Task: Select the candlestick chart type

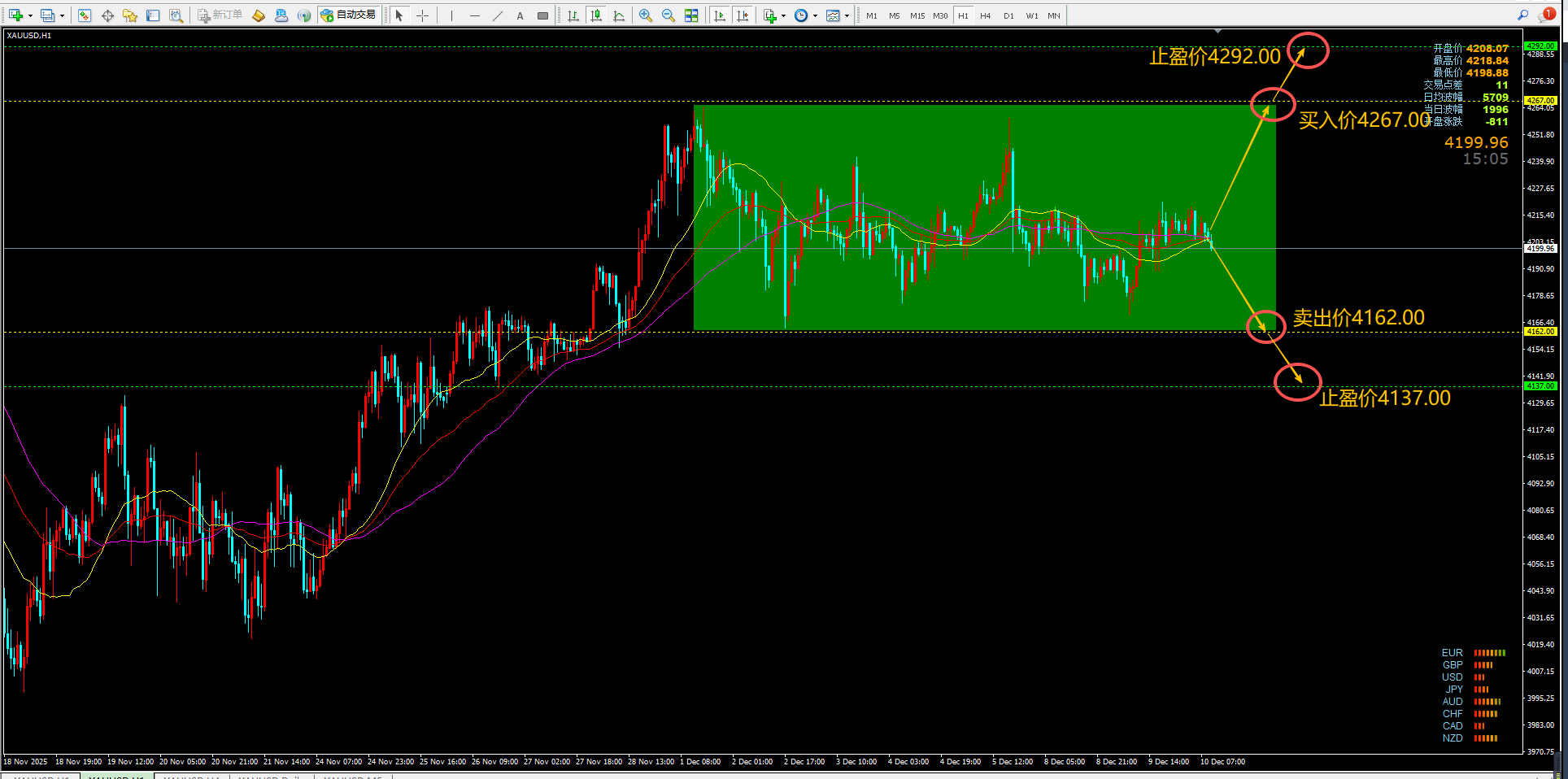Action: [x=596, y=15]
